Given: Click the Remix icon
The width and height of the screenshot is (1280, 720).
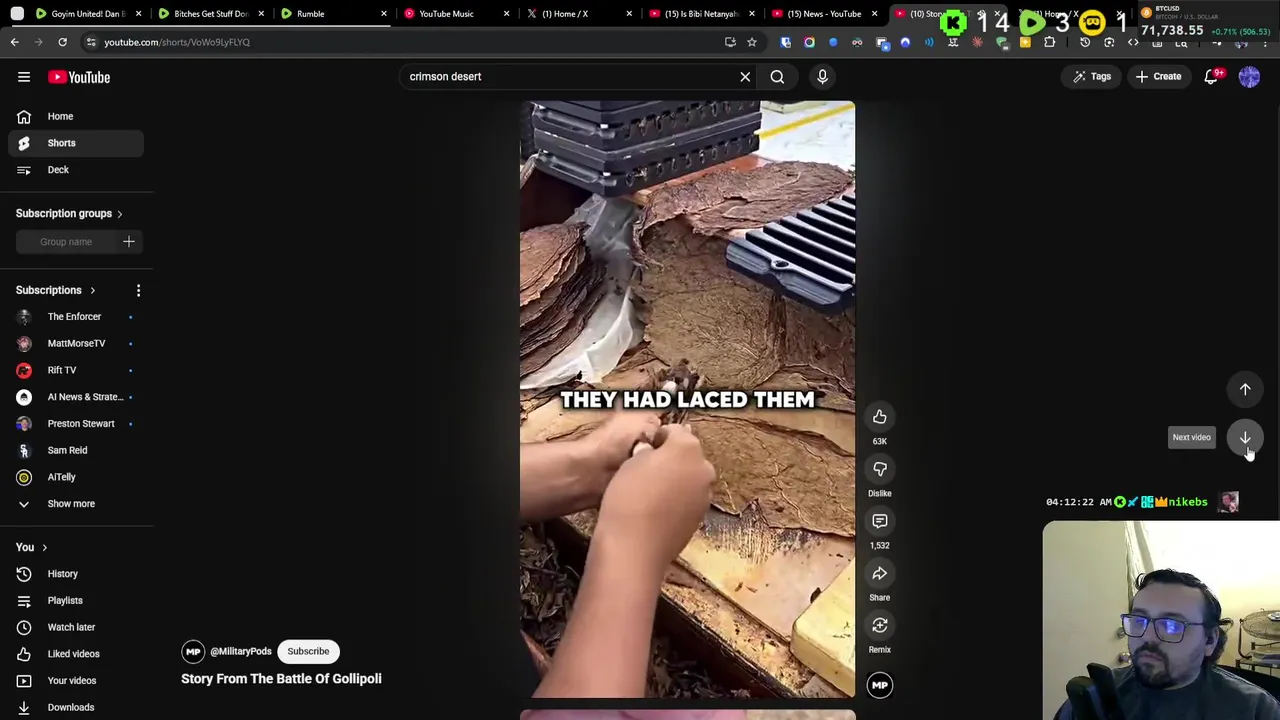Looking at the screenshot, I should [880, 625].
